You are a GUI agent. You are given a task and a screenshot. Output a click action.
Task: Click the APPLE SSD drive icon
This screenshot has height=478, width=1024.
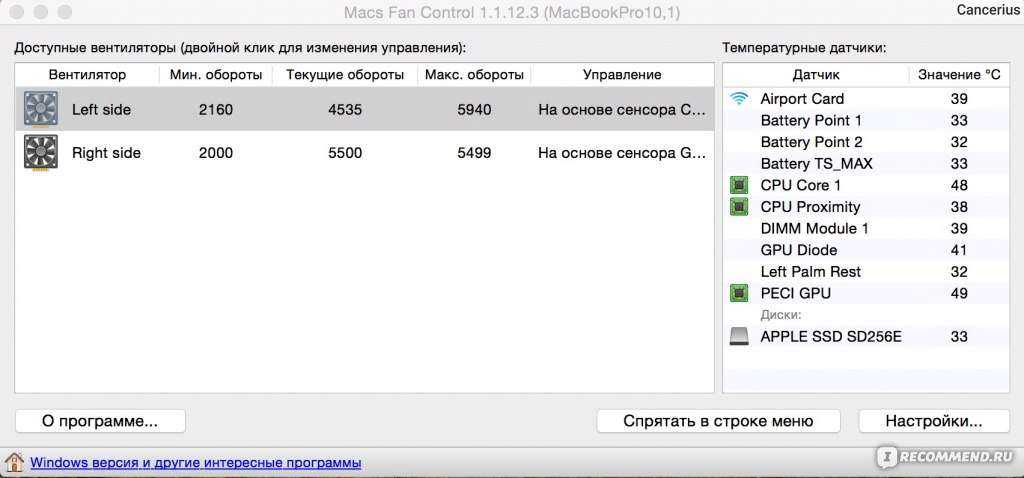point(739,337)
